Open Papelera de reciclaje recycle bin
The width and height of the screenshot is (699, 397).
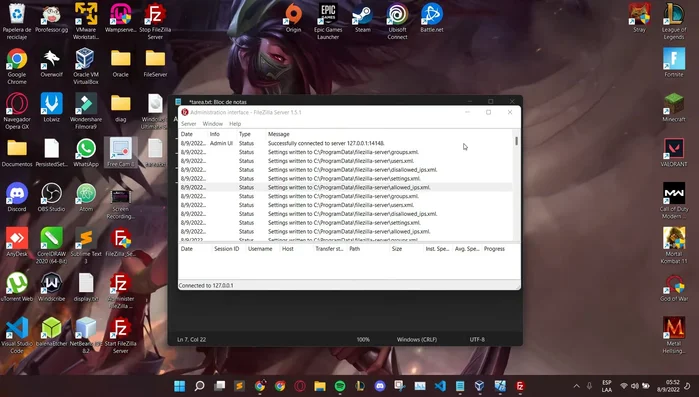coord(17,21)
